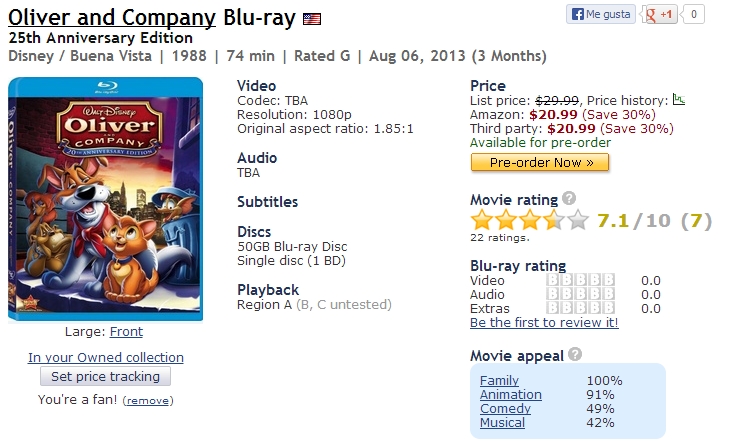Open In your Owned collection link
Screen dimensions: 737x441
[x=106, y=357]
